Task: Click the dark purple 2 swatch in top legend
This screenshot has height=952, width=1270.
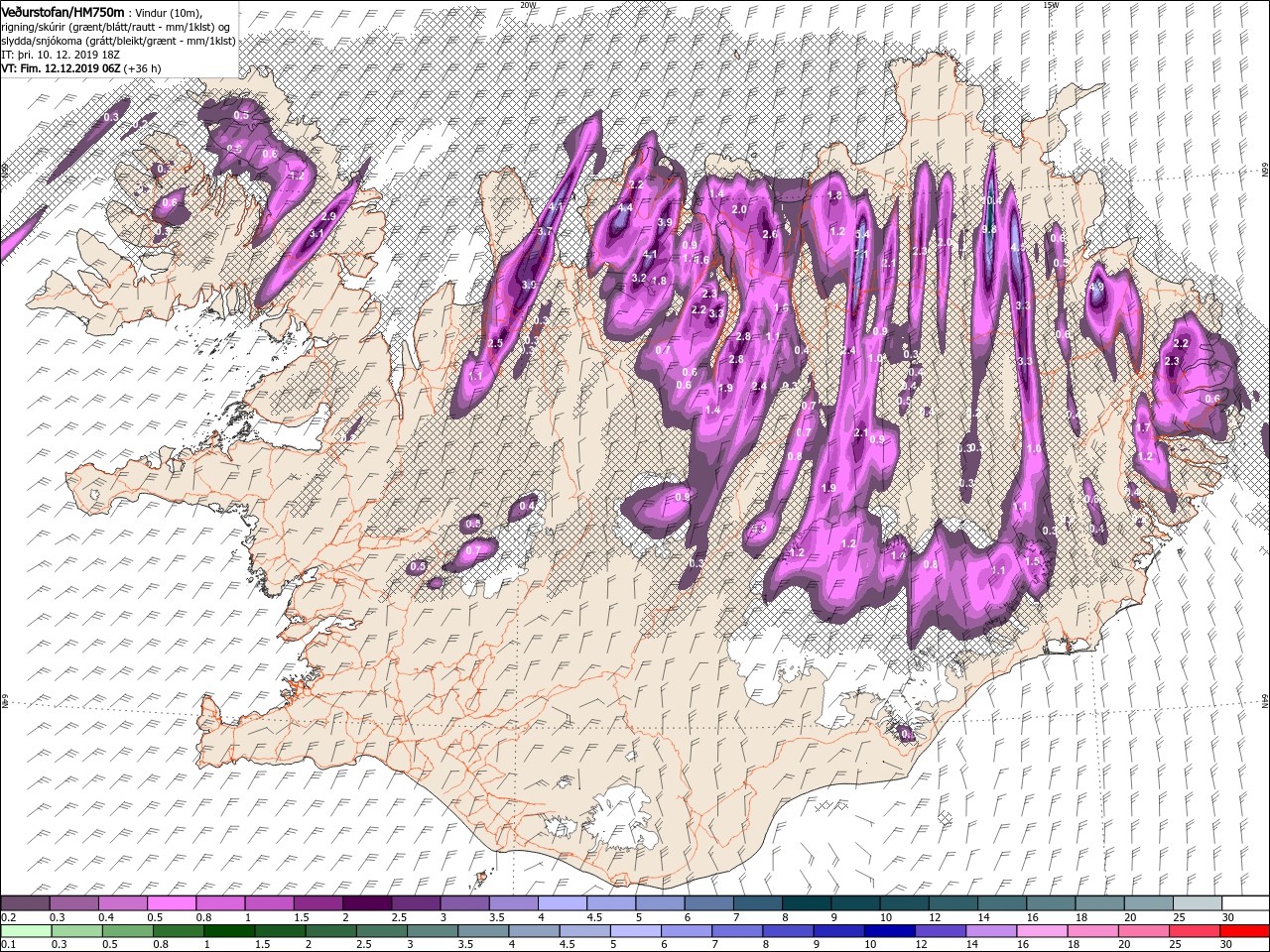Action: (365, 904)
